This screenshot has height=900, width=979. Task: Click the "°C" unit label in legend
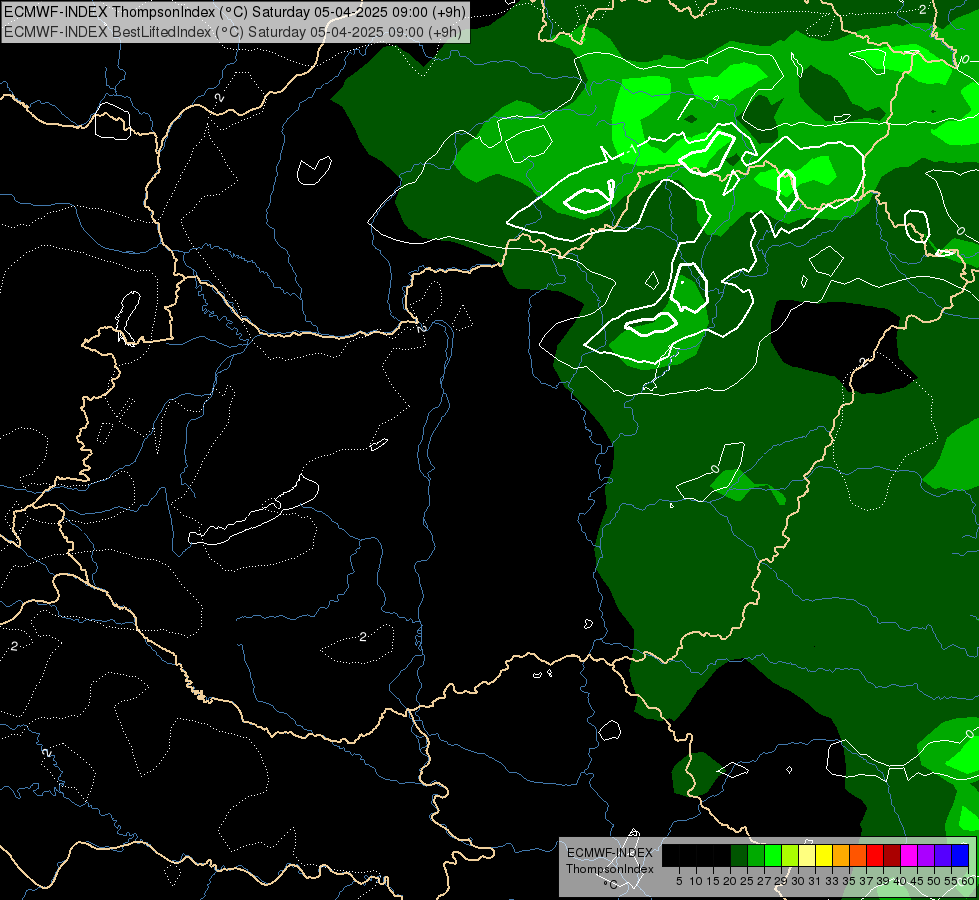pyautogui.click(x=610, y=885)
